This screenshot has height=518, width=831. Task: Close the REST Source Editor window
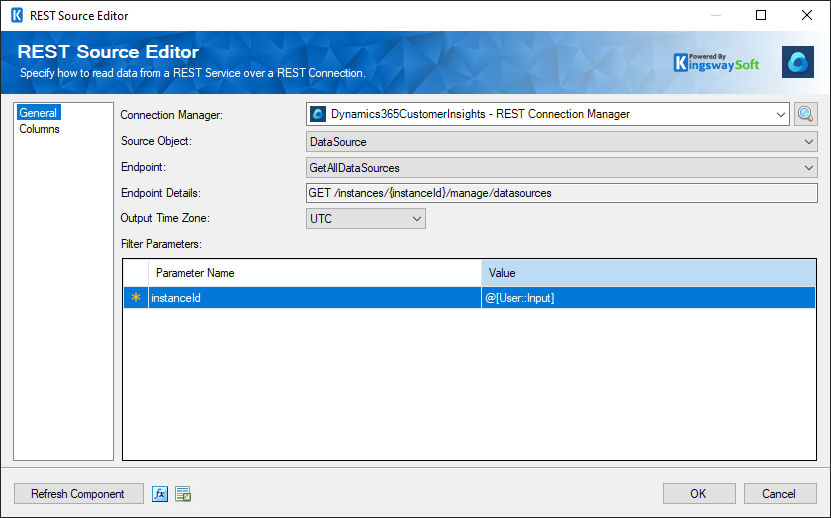(x=807, y=15)
